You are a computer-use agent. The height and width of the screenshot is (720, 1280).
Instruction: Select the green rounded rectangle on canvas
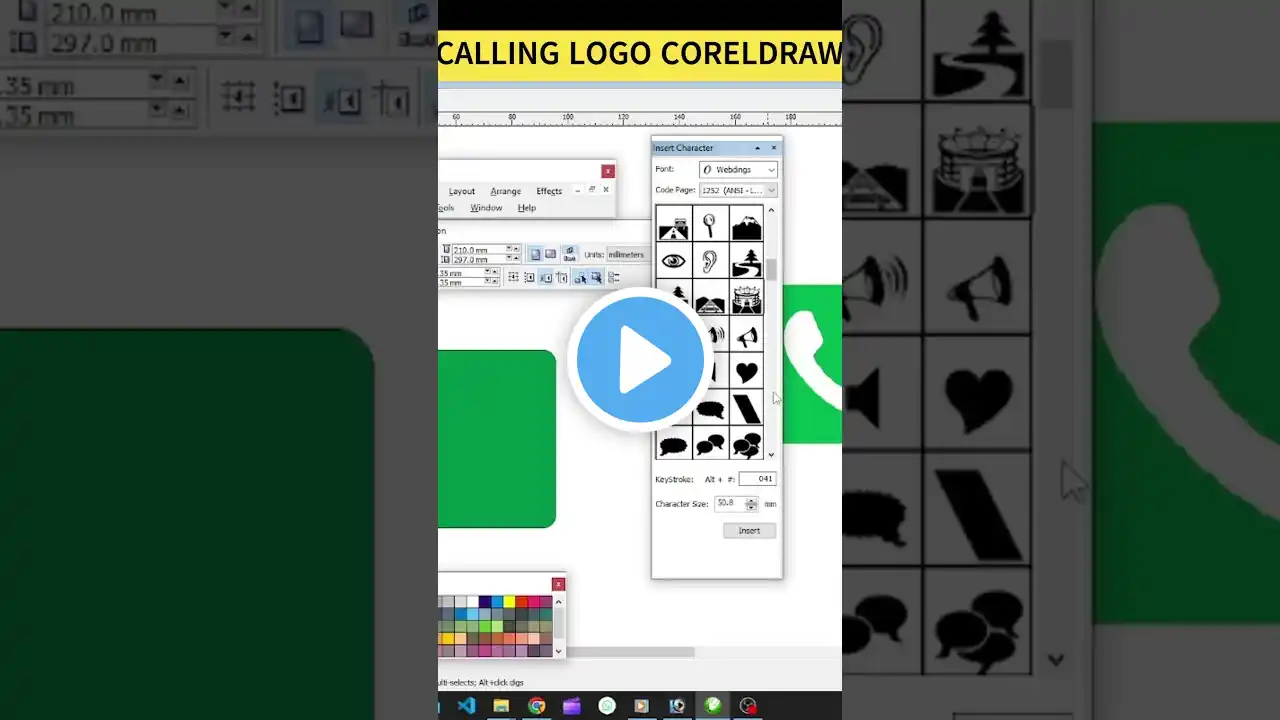coord(497,438)
